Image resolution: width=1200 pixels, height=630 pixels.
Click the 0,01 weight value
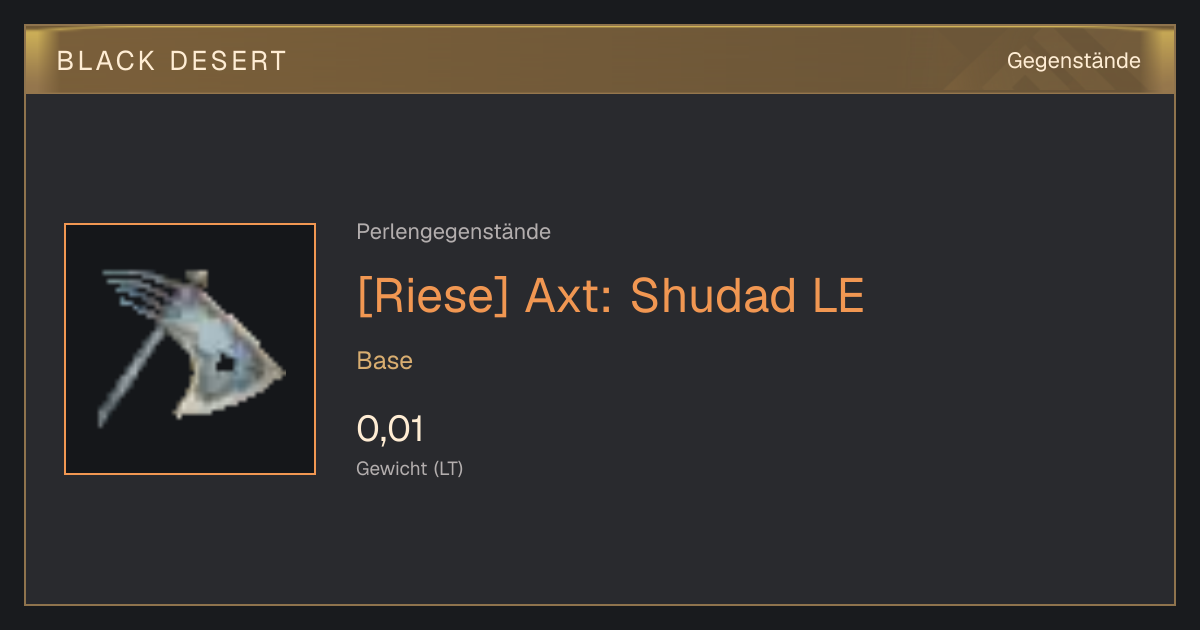click(x=390, y=429)
